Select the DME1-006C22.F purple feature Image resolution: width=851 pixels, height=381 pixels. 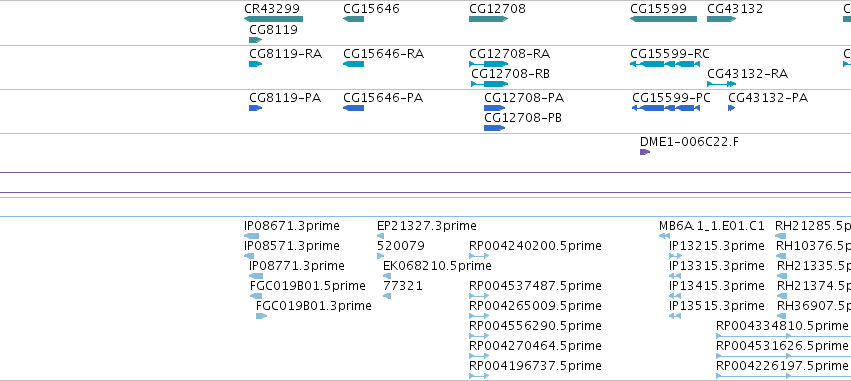tap(645, 152)
